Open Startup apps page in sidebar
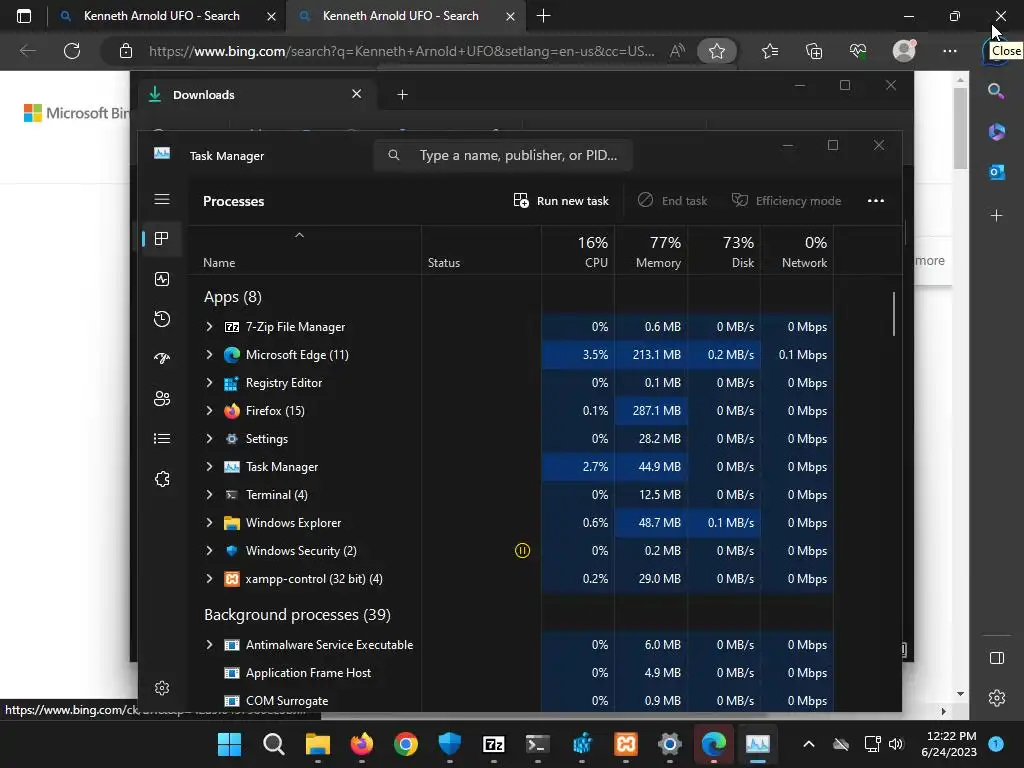The width and height of the screenshot is (1024, 768). [162, 359]
